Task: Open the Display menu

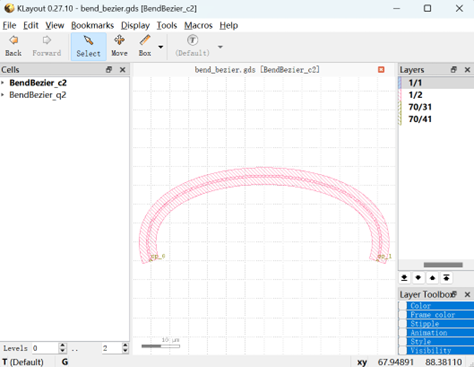Action: (x=135, y=25)
